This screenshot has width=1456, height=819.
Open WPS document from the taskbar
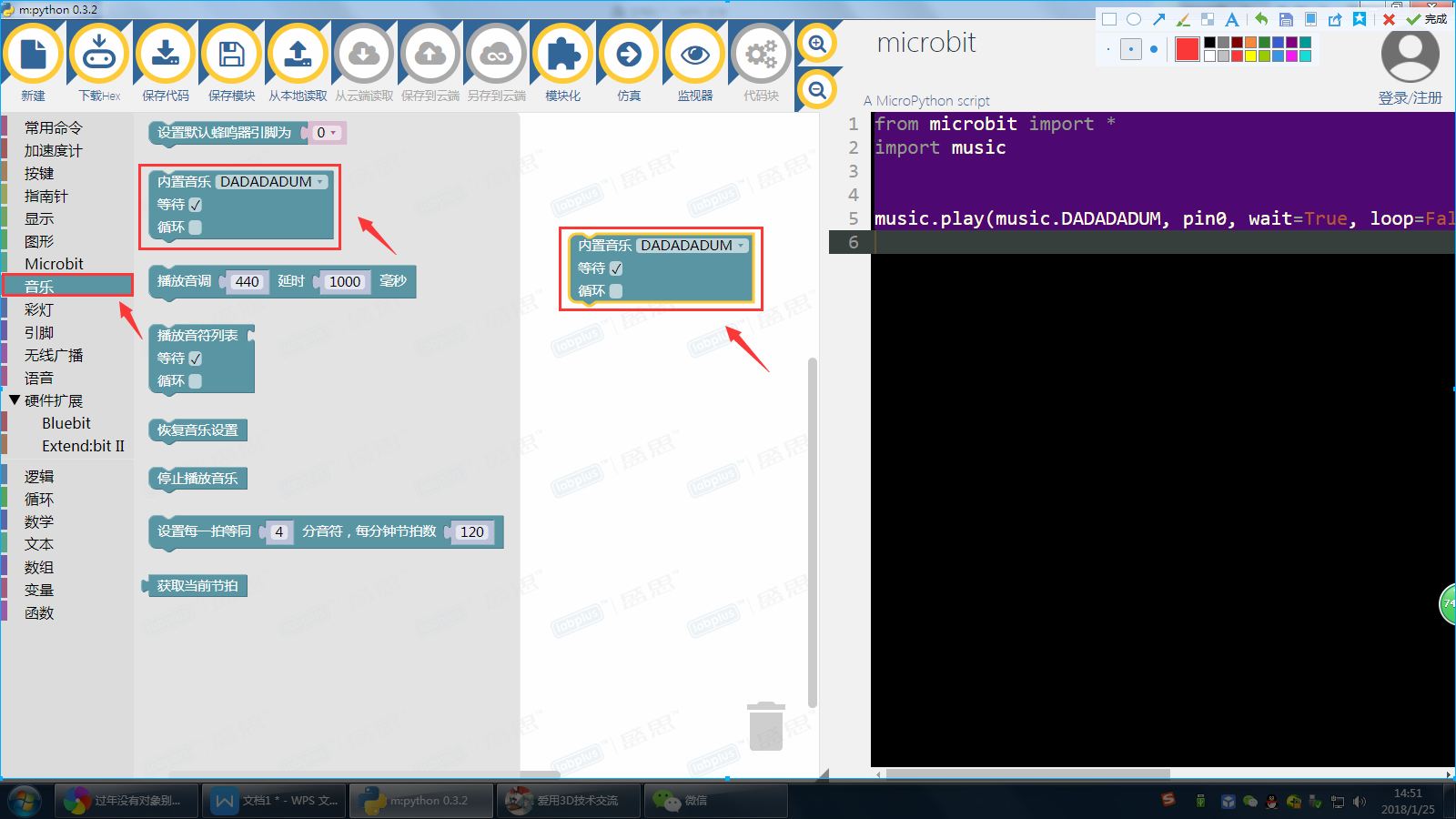click(x=274, y=801)
